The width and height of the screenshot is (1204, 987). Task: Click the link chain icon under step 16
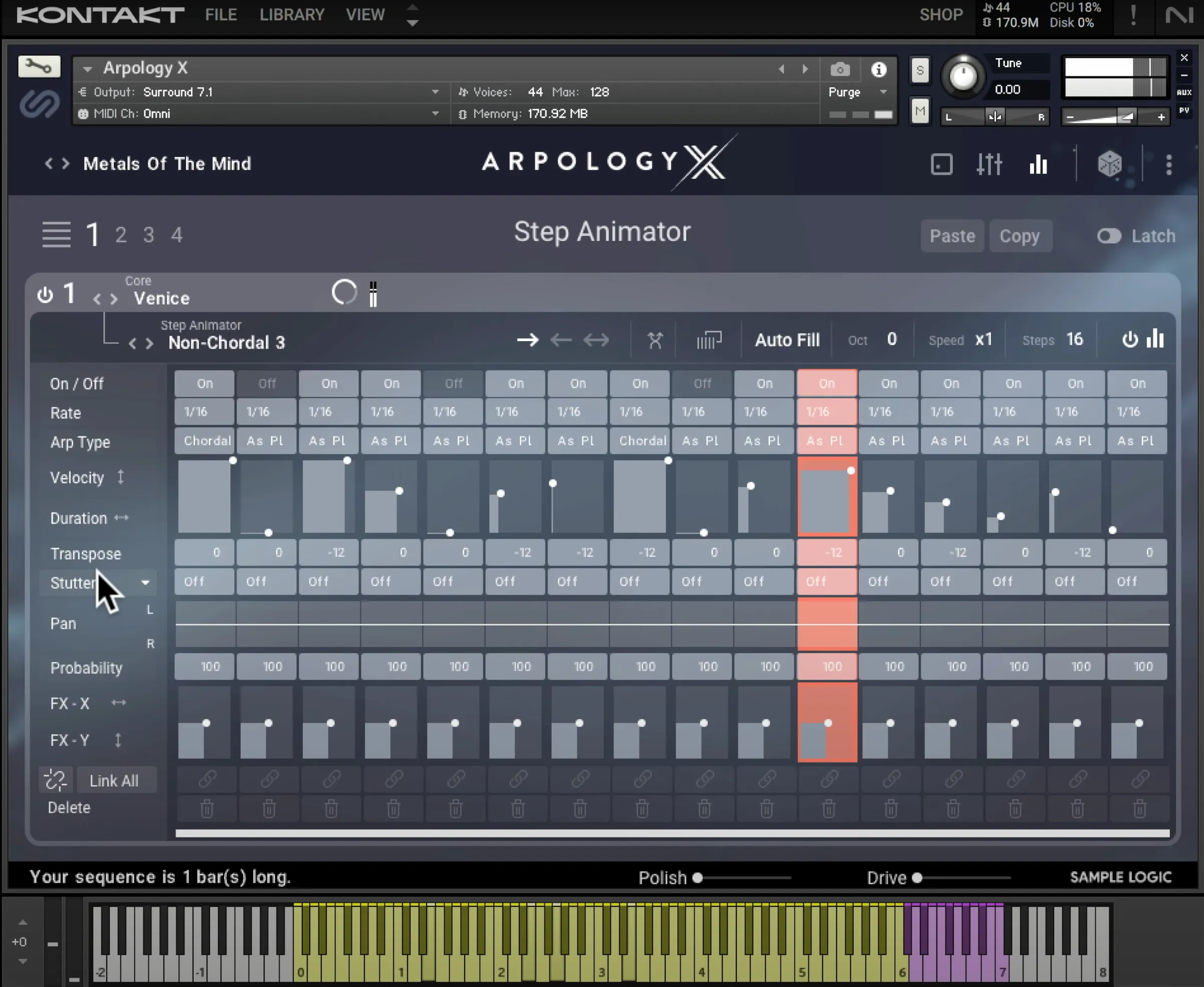pos(1139,779)
